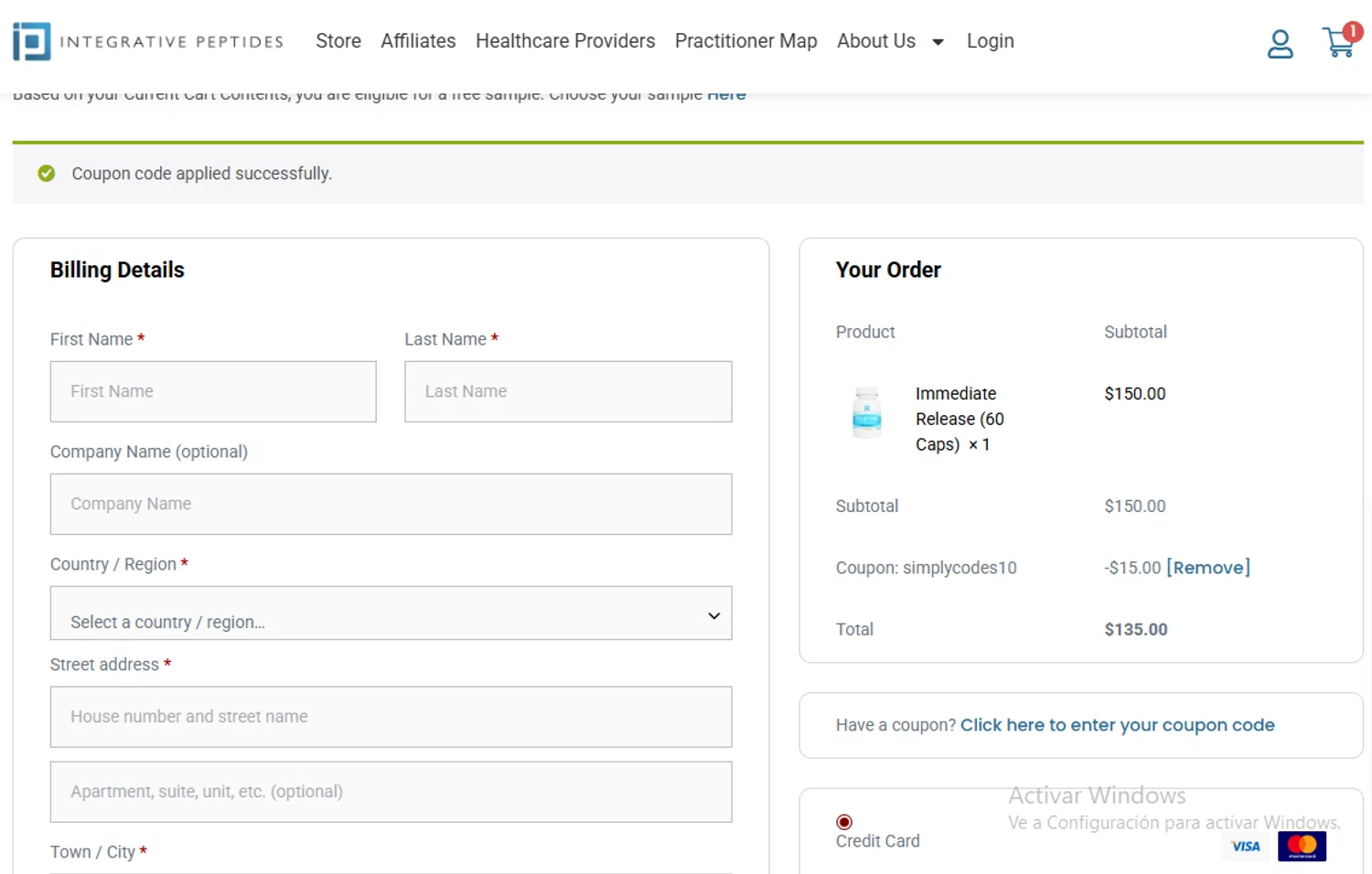Click the Billing Details heading
Image resolution: width=1372 pixels, height=874 pixels.
tap(117, 270)
